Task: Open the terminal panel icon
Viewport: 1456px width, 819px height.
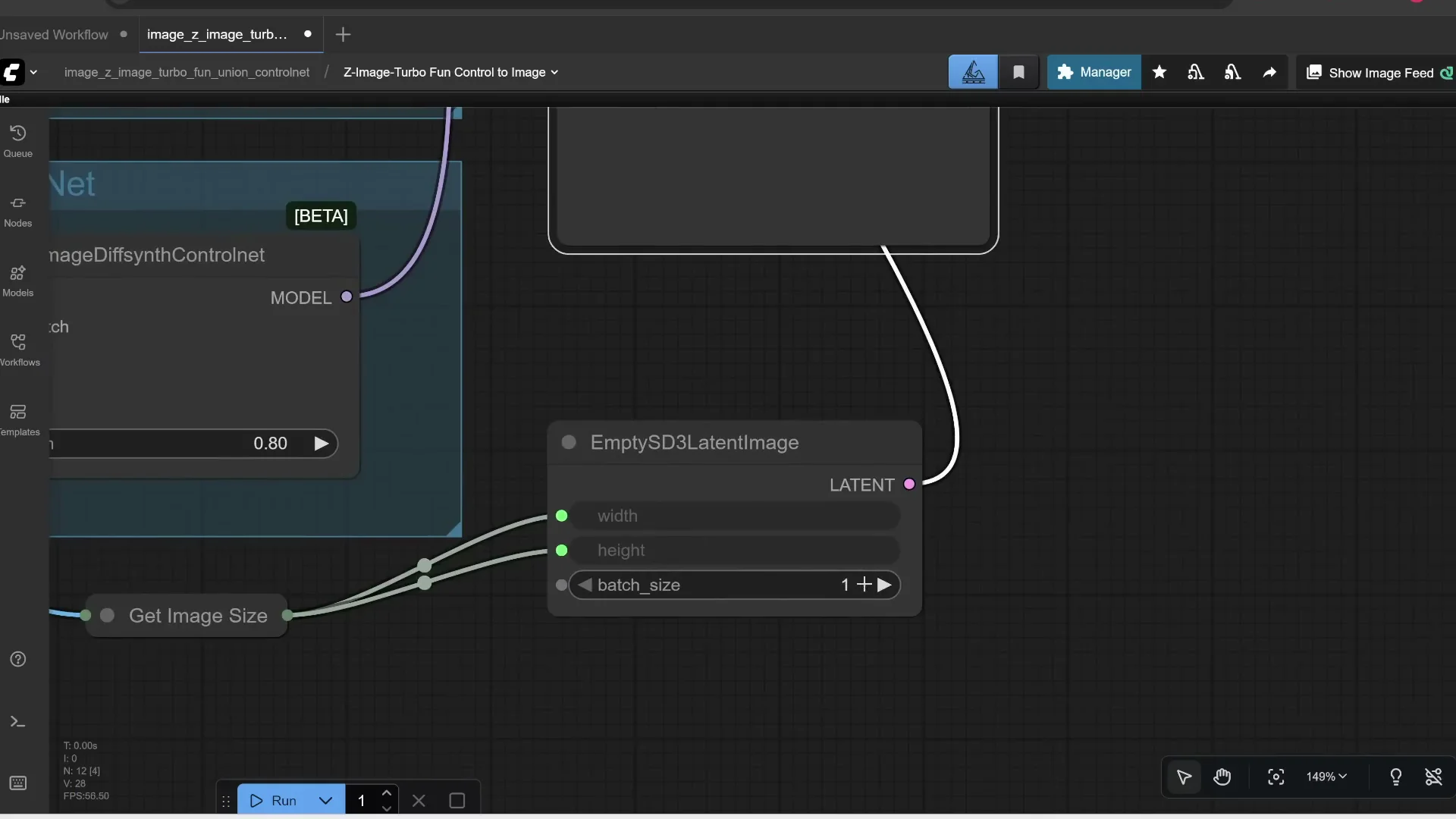Action: coord(18,721)
